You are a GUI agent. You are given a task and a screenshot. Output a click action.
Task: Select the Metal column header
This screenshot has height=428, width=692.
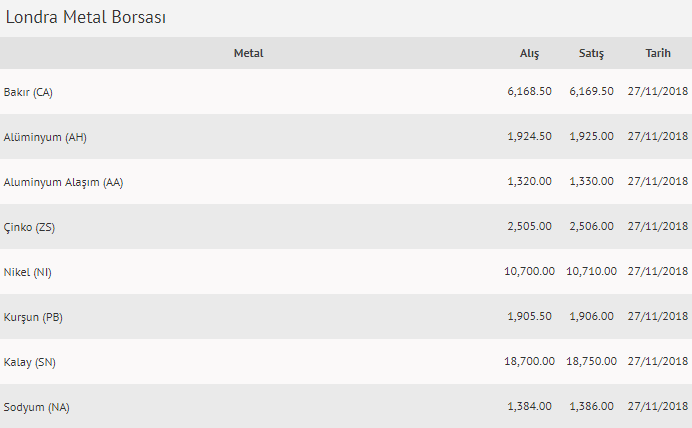248,53
